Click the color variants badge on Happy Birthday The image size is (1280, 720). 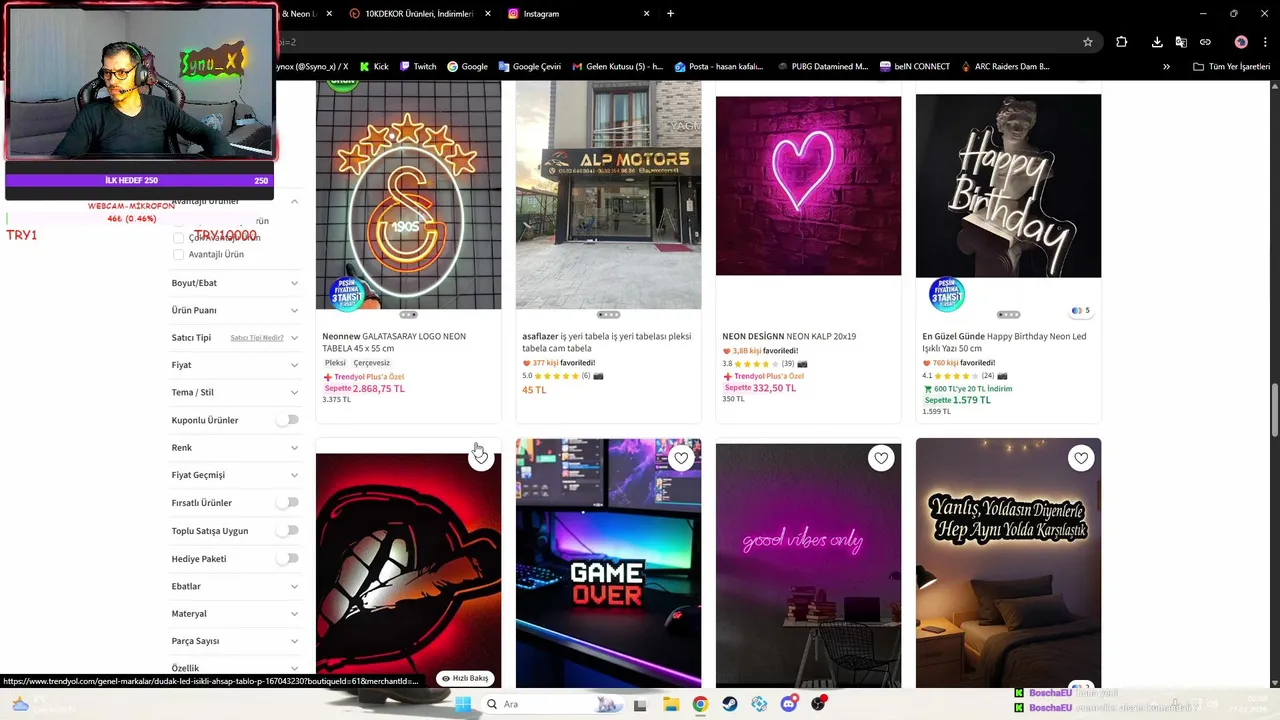pos(1080,311)
